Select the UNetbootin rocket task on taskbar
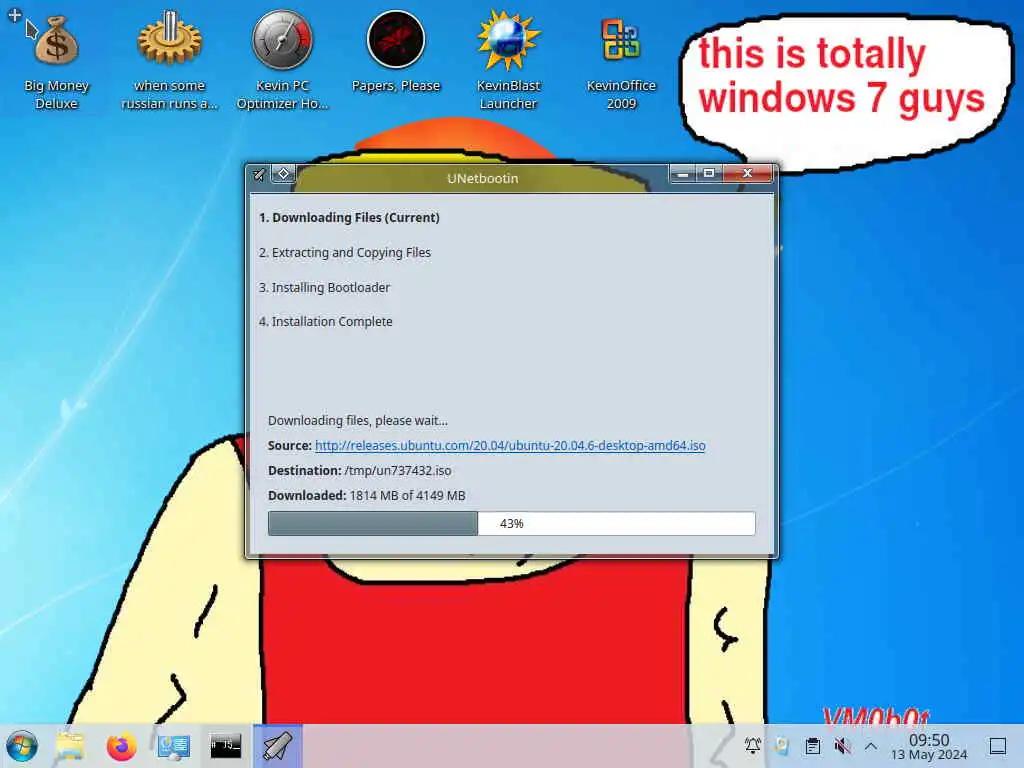1024x768 pixels. (278, 746)
